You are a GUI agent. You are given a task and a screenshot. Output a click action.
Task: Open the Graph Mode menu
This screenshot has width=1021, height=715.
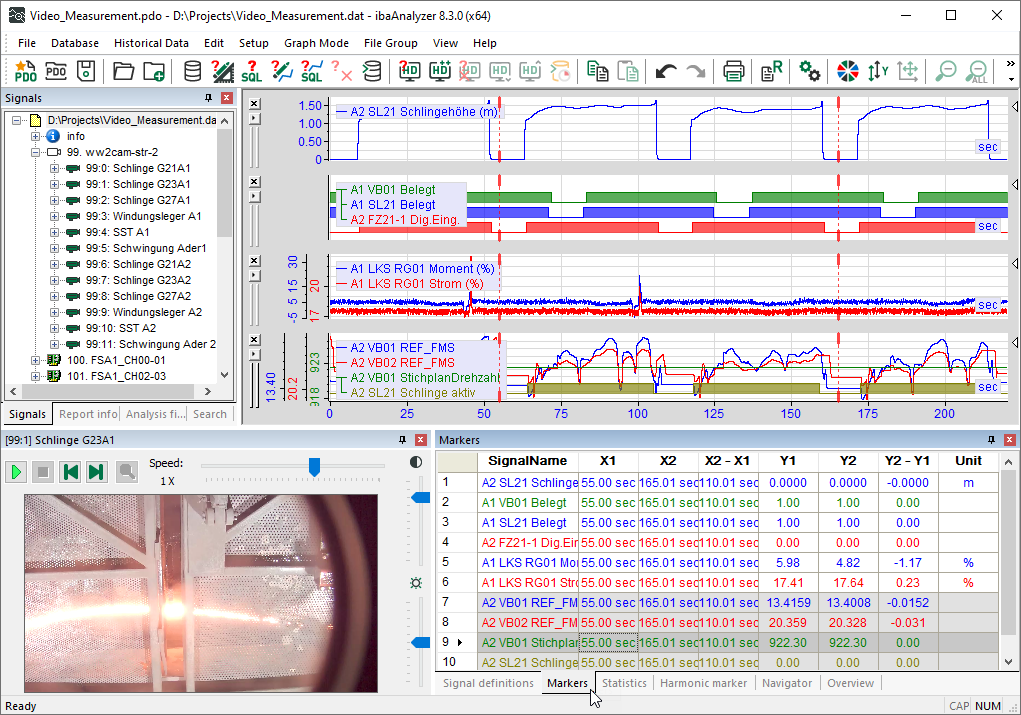[x=316, y=43]
